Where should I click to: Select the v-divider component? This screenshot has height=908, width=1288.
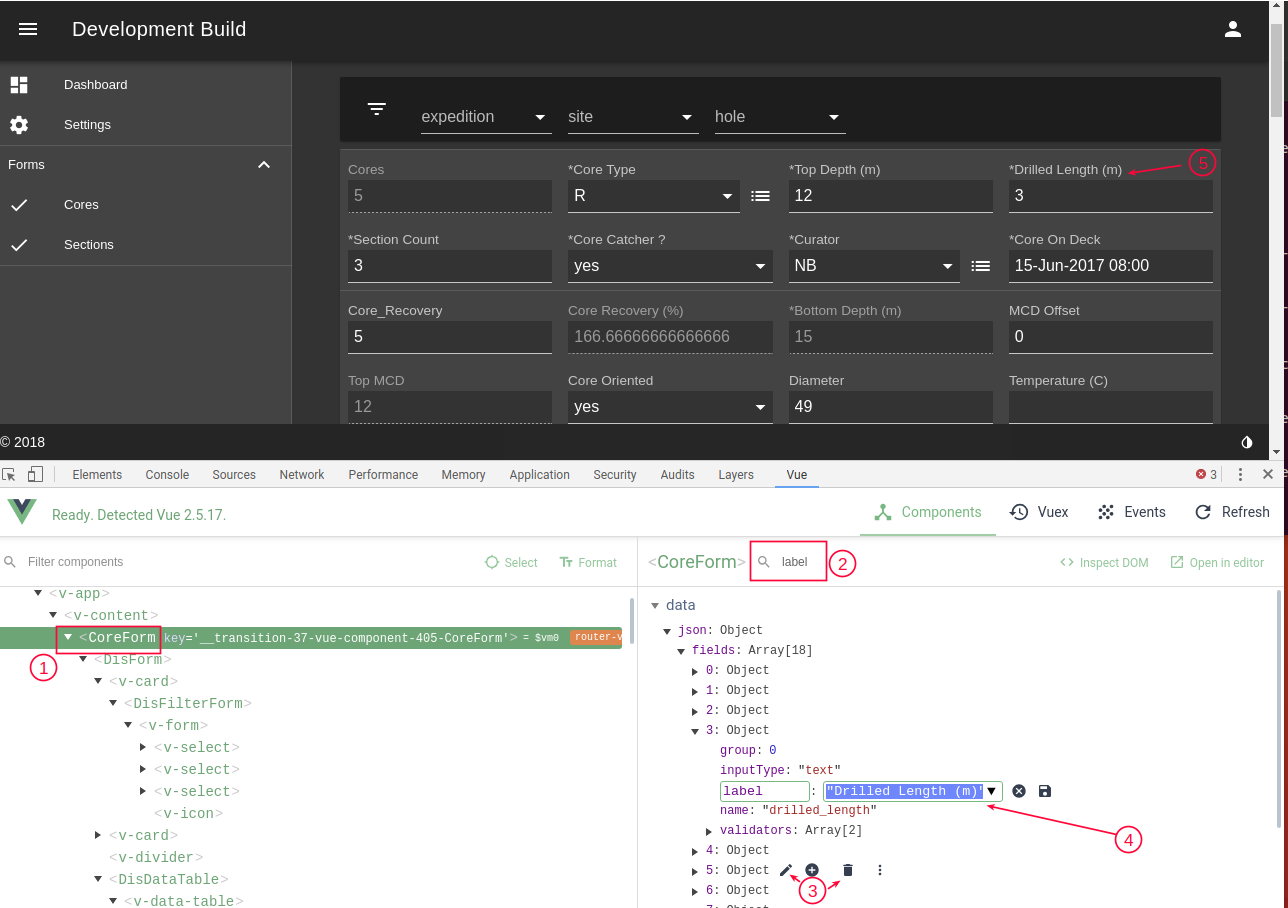point(156,857)
